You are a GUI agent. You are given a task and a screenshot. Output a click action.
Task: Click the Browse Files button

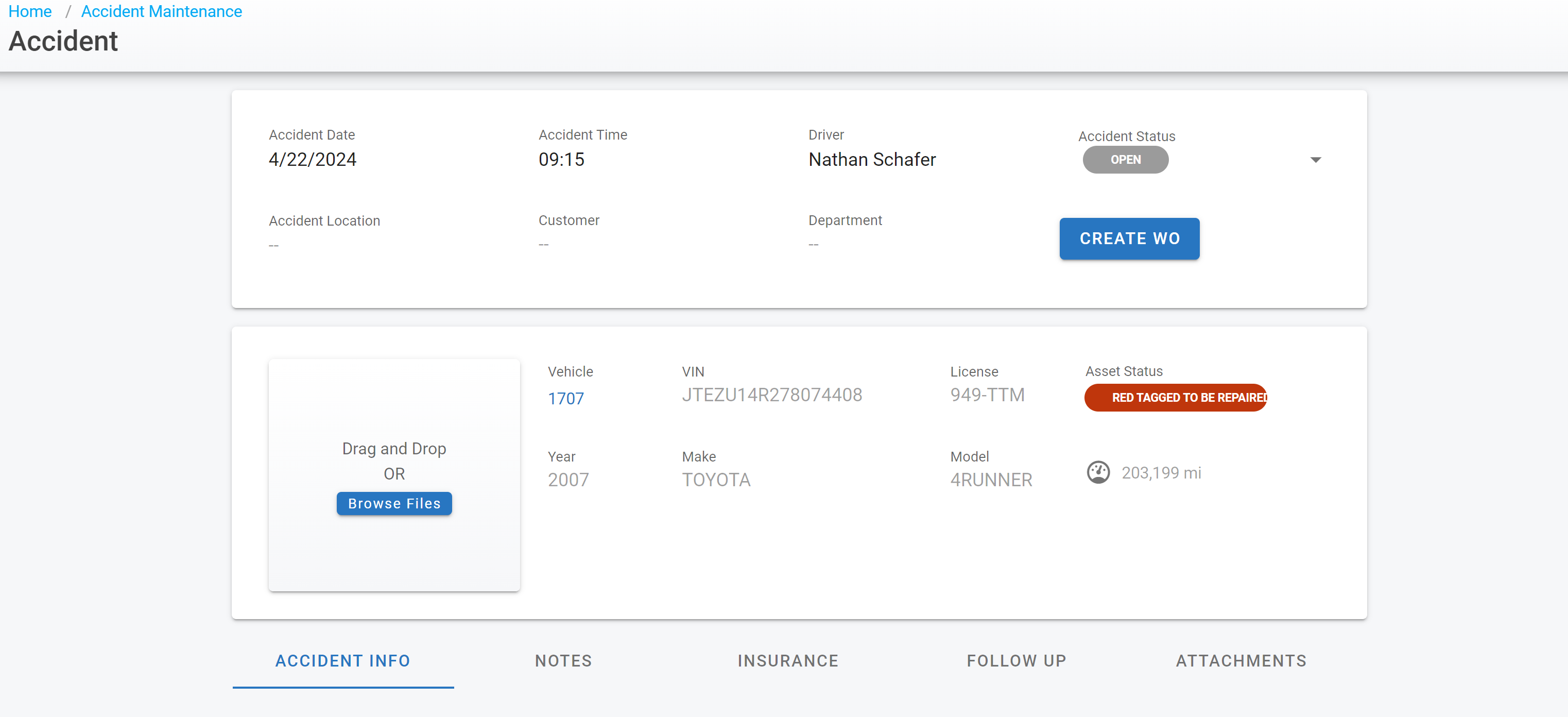click(x=394, y=503)
